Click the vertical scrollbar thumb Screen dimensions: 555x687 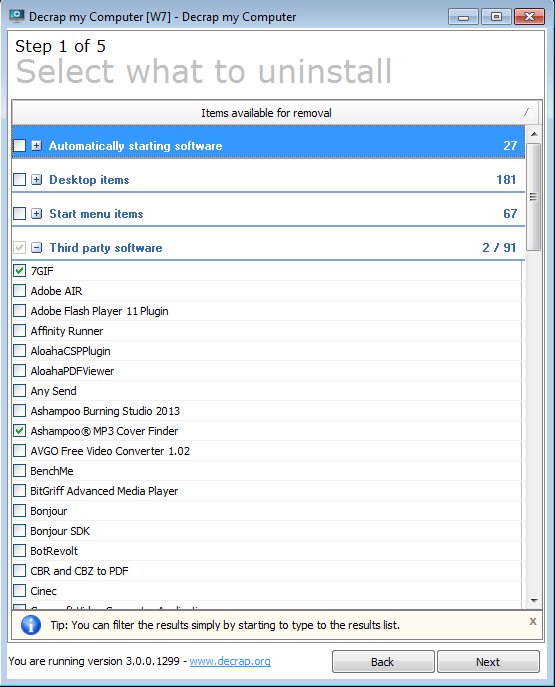534,197
